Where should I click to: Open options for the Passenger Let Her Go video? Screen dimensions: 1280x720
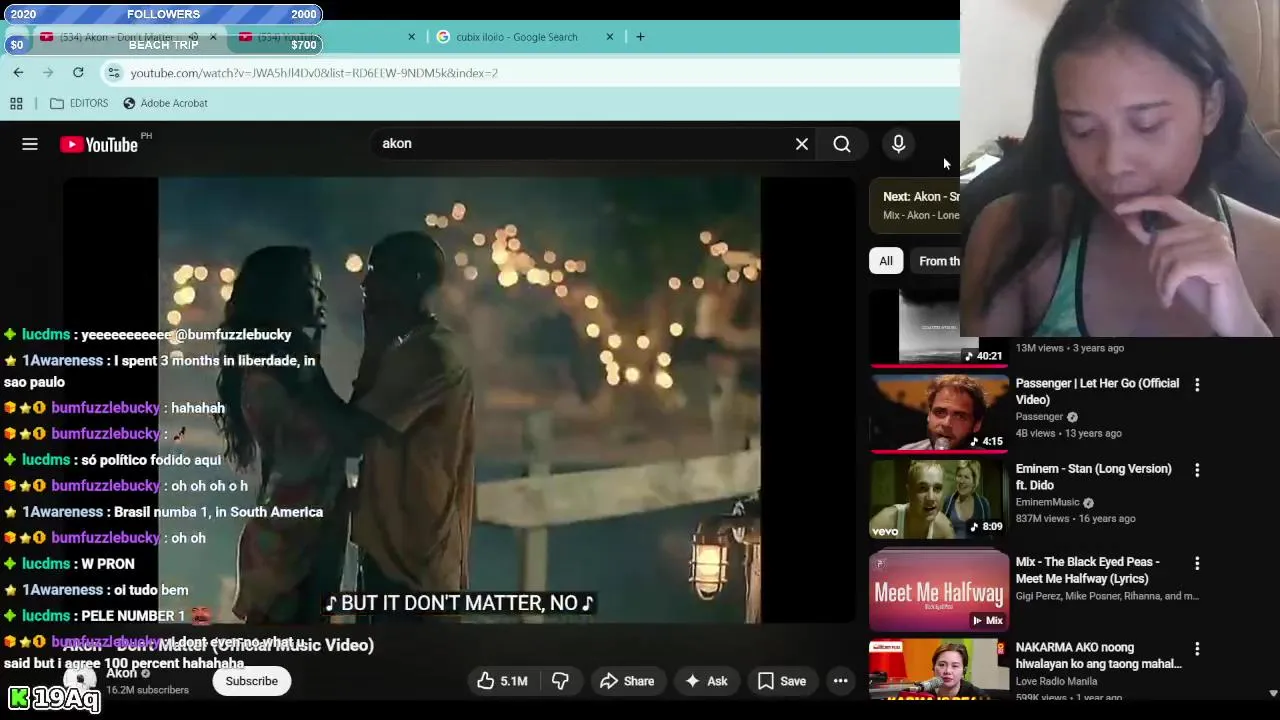[1197, 384]
